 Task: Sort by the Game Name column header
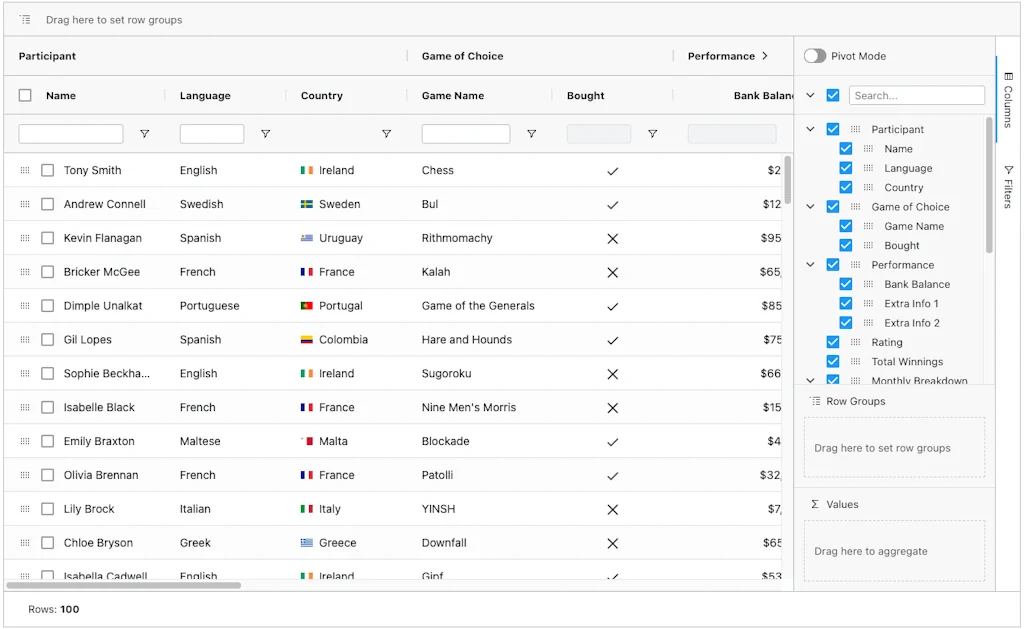[x=453, y=96]
